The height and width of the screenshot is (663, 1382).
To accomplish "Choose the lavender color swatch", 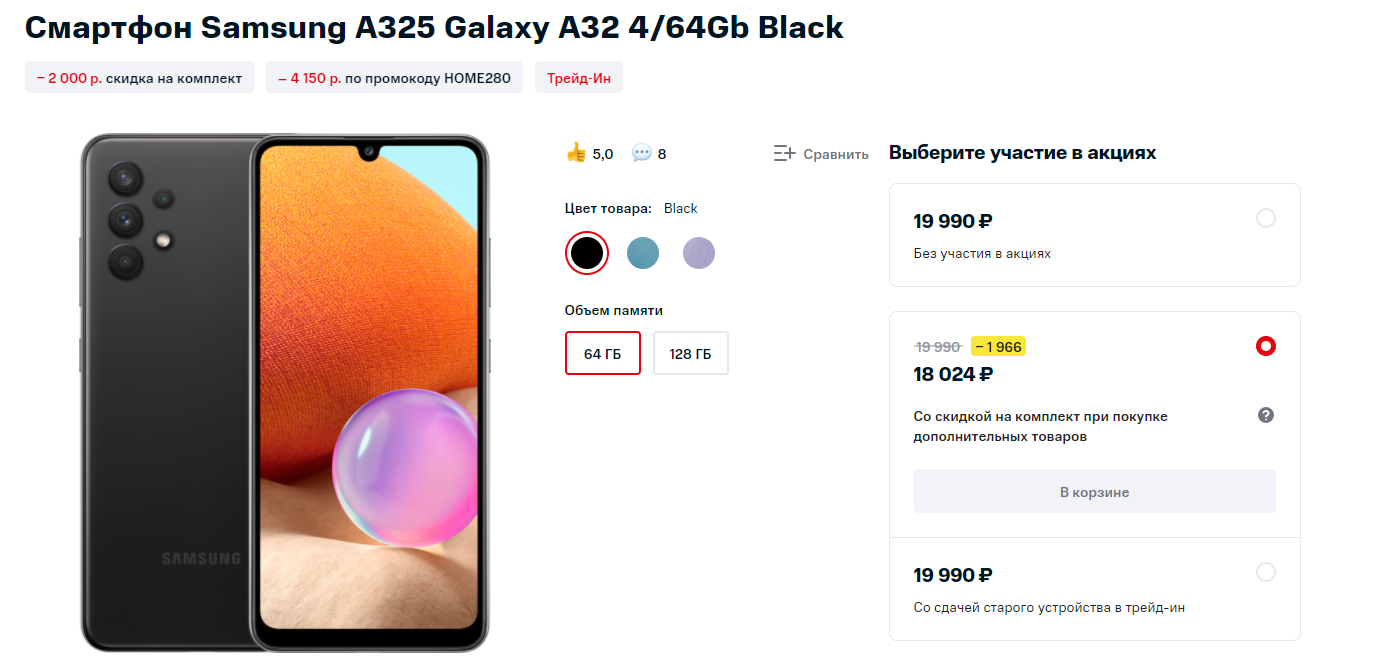I will [x=699, y=253].
